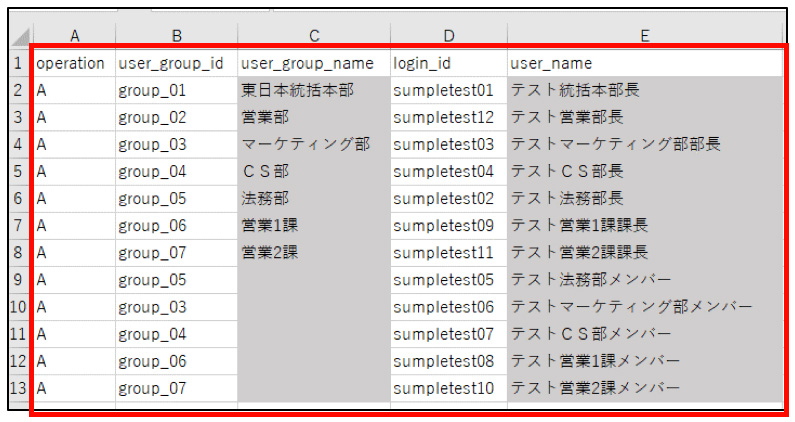
Task: Select cell containing テストＣＳ部長
Action: click(645, 171)
